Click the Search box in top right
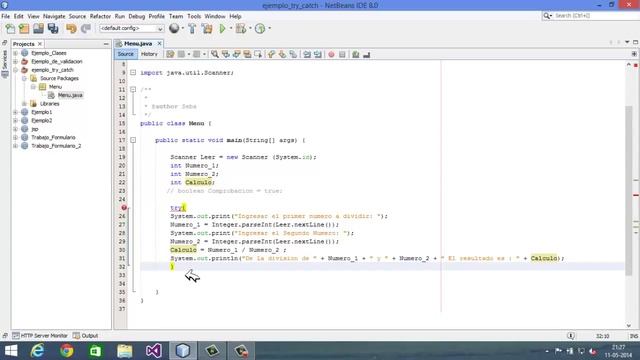 pos(590,16)
